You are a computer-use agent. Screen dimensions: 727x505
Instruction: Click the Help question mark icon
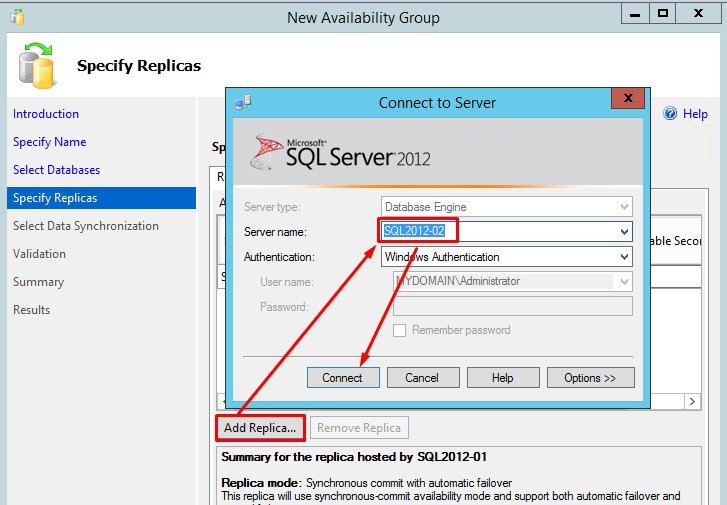pyautogui.click(x=670, y=114)
